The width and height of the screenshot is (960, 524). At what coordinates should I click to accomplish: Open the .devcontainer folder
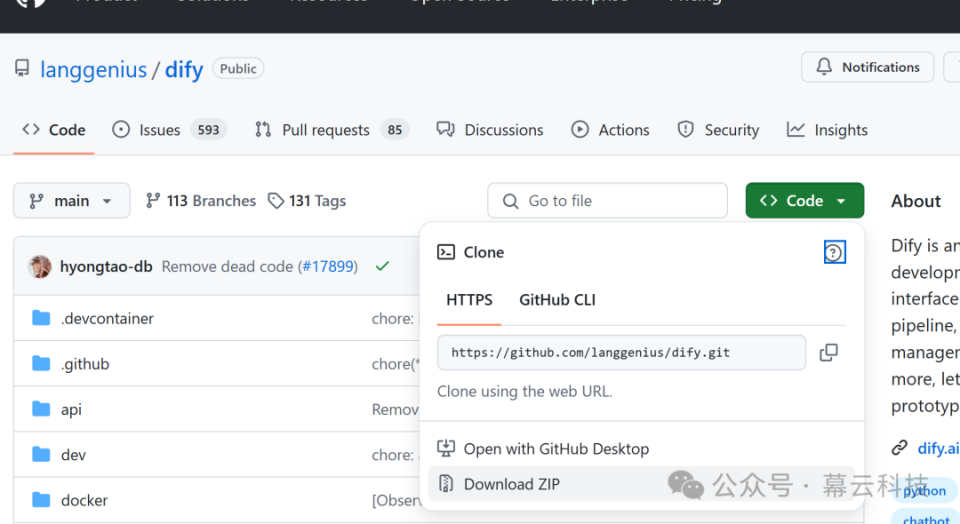click(x=107, y=318)
